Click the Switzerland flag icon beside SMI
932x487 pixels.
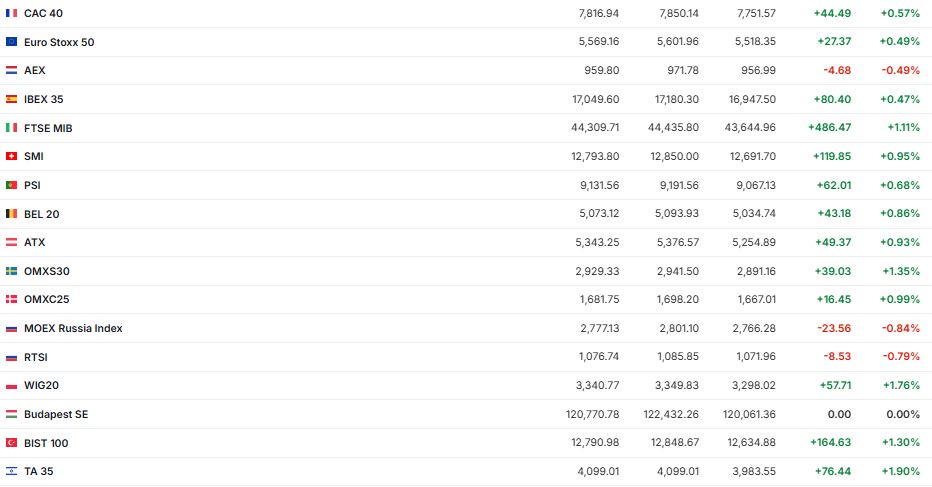tap(11, 156)
